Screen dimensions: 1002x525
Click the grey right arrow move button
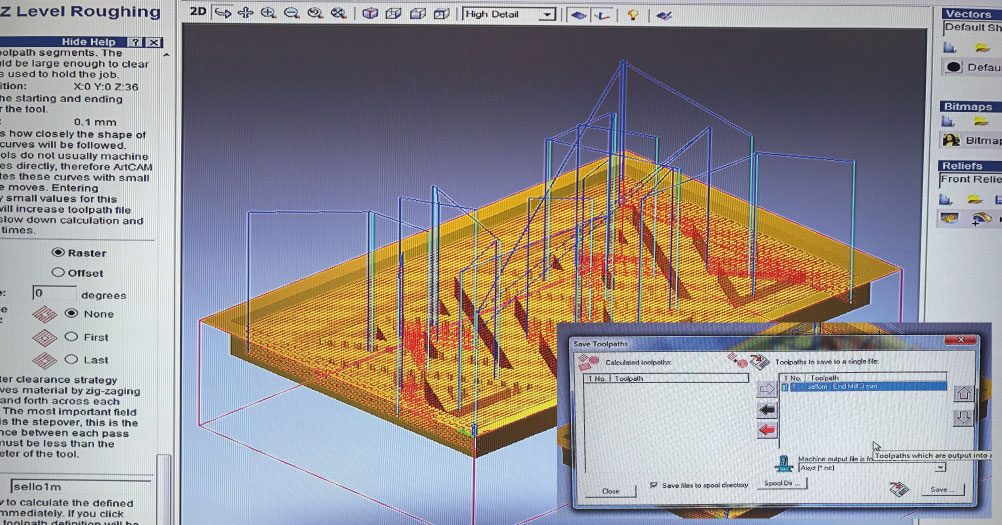click(x=766, y=388)
